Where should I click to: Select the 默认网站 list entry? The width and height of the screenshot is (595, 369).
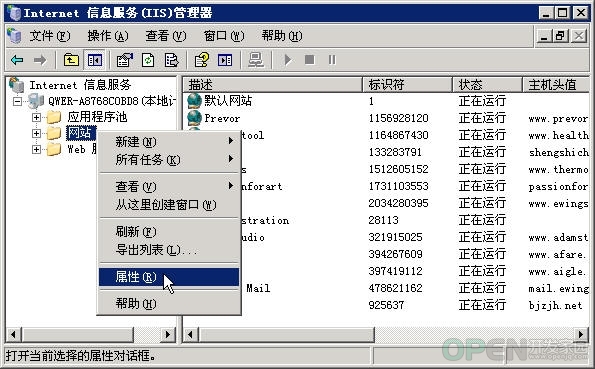click(228, 101)
